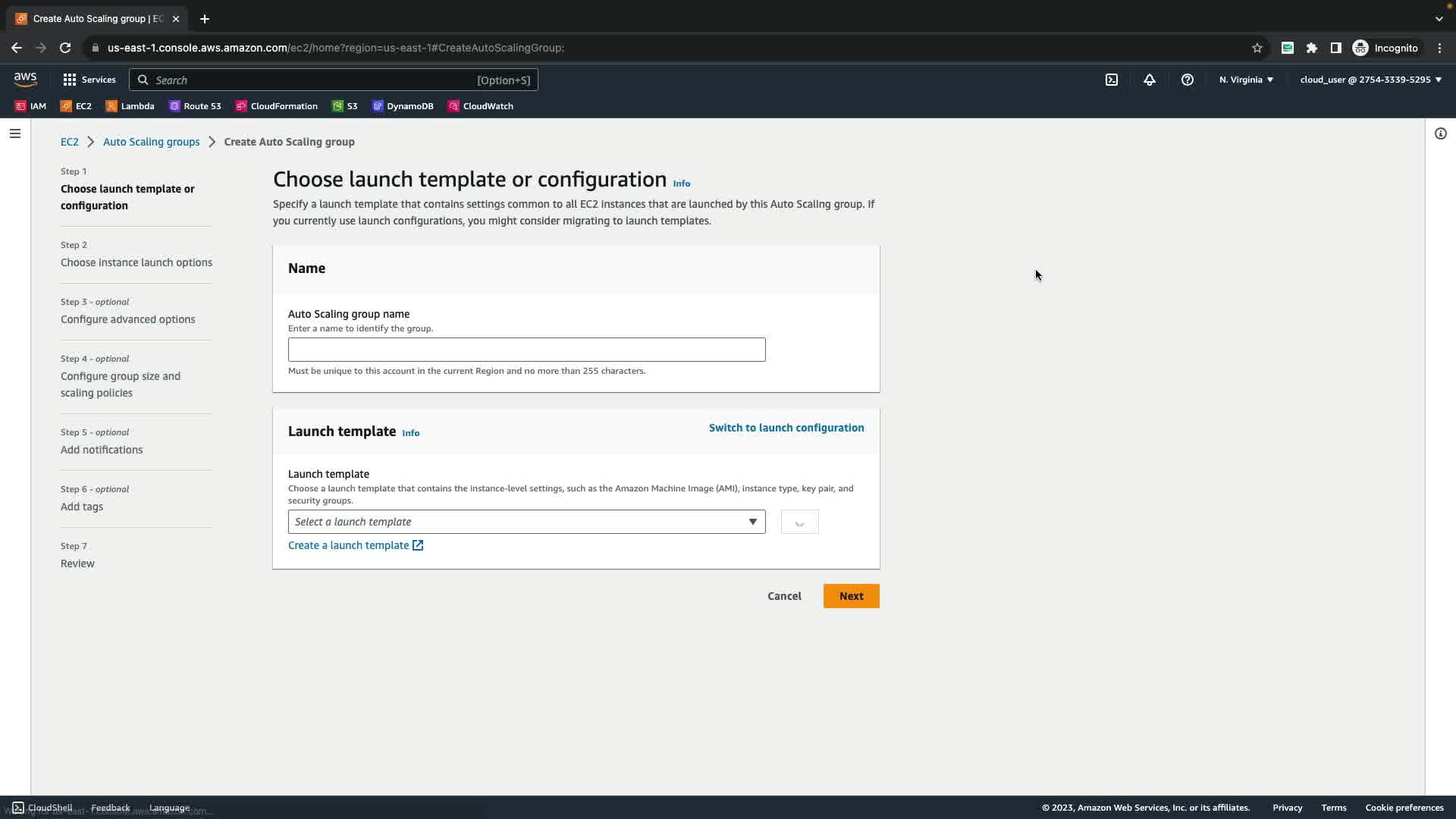This screenshot has width=1456, height=819.
Task: Open the notifications bell icon
Action: (x=1149, y=80)
